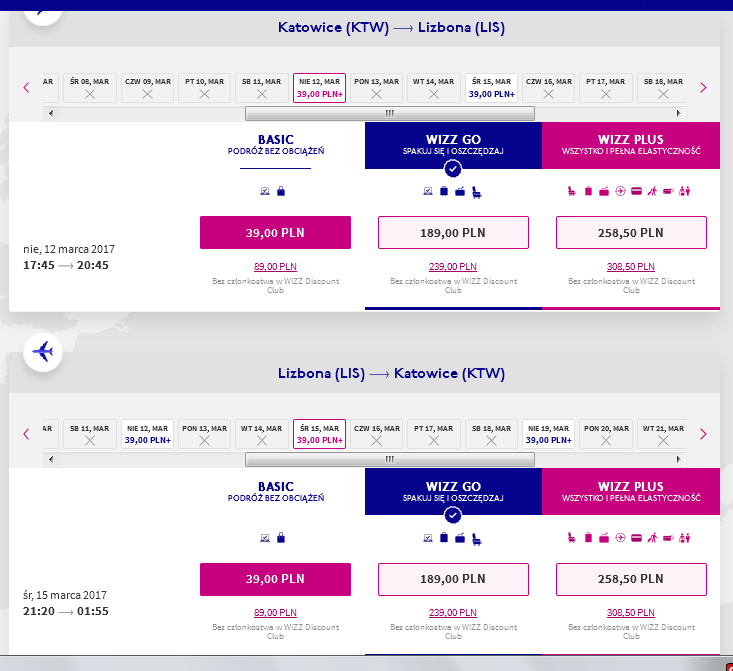
Task: Click priority boarding walker icon in outbound WIZZ PLUS
Action: 652,191
